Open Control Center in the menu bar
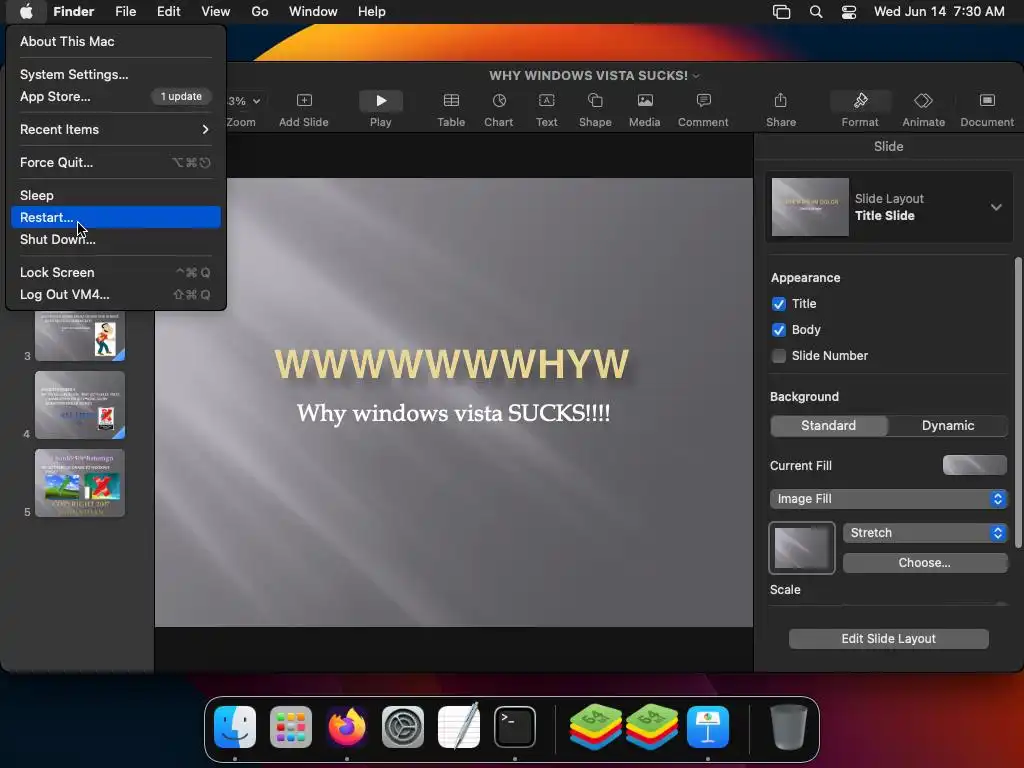 click(848, 11)
